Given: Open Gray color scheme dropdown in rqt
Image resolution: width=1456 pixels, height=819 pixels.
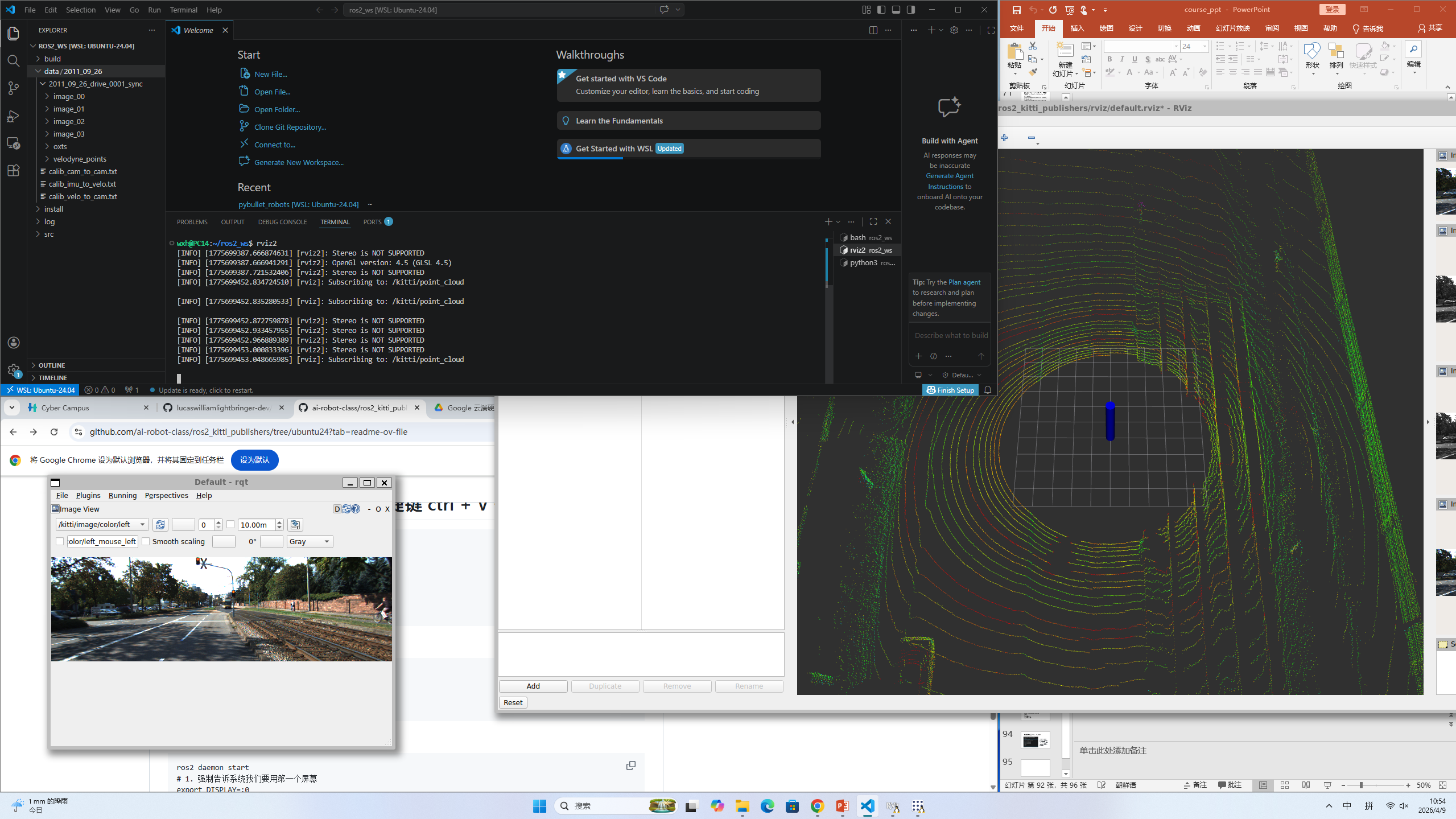Looking at the screenshot, I should (310, 541).
